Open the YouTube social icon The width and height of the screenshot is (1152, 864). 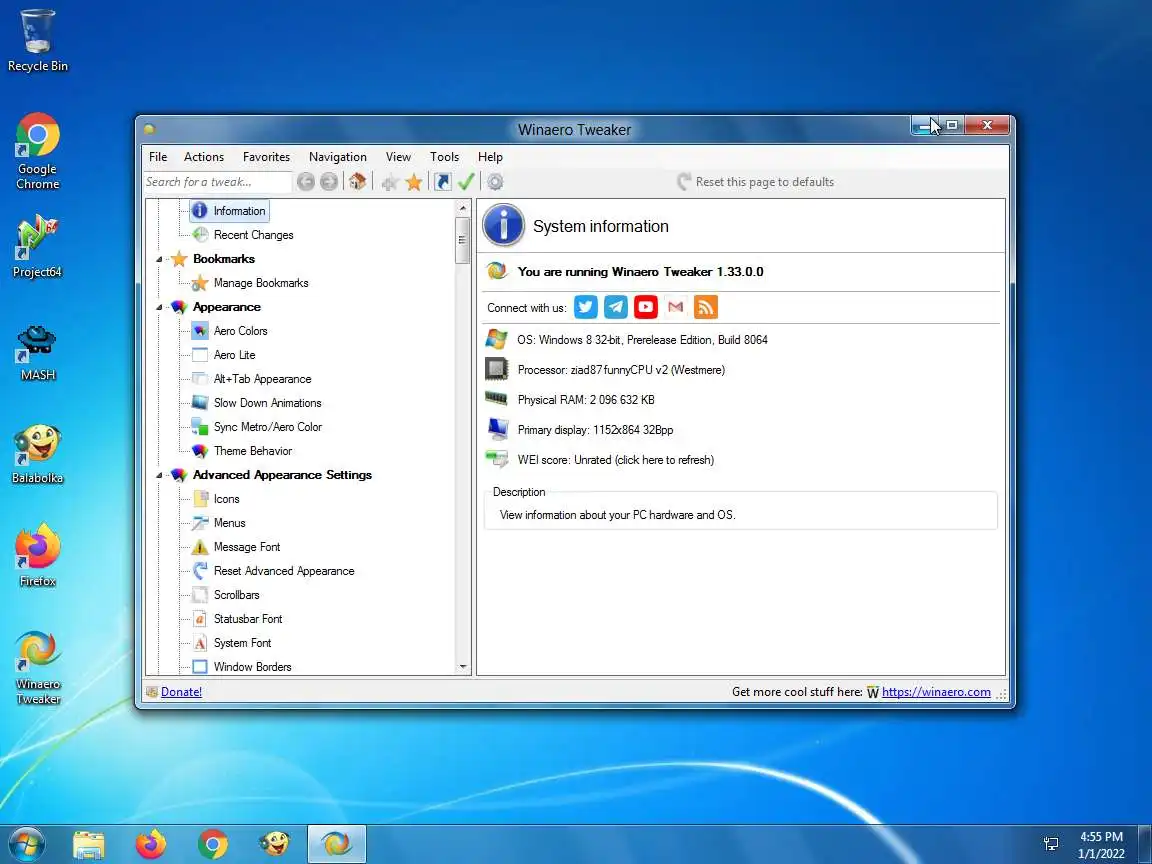coord(646,307)
